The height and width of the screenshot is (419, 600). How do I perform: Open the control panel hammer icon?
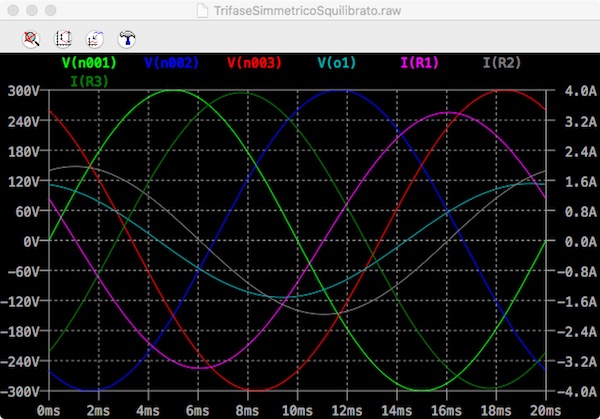pyautogui.click(x=127, y=39)
